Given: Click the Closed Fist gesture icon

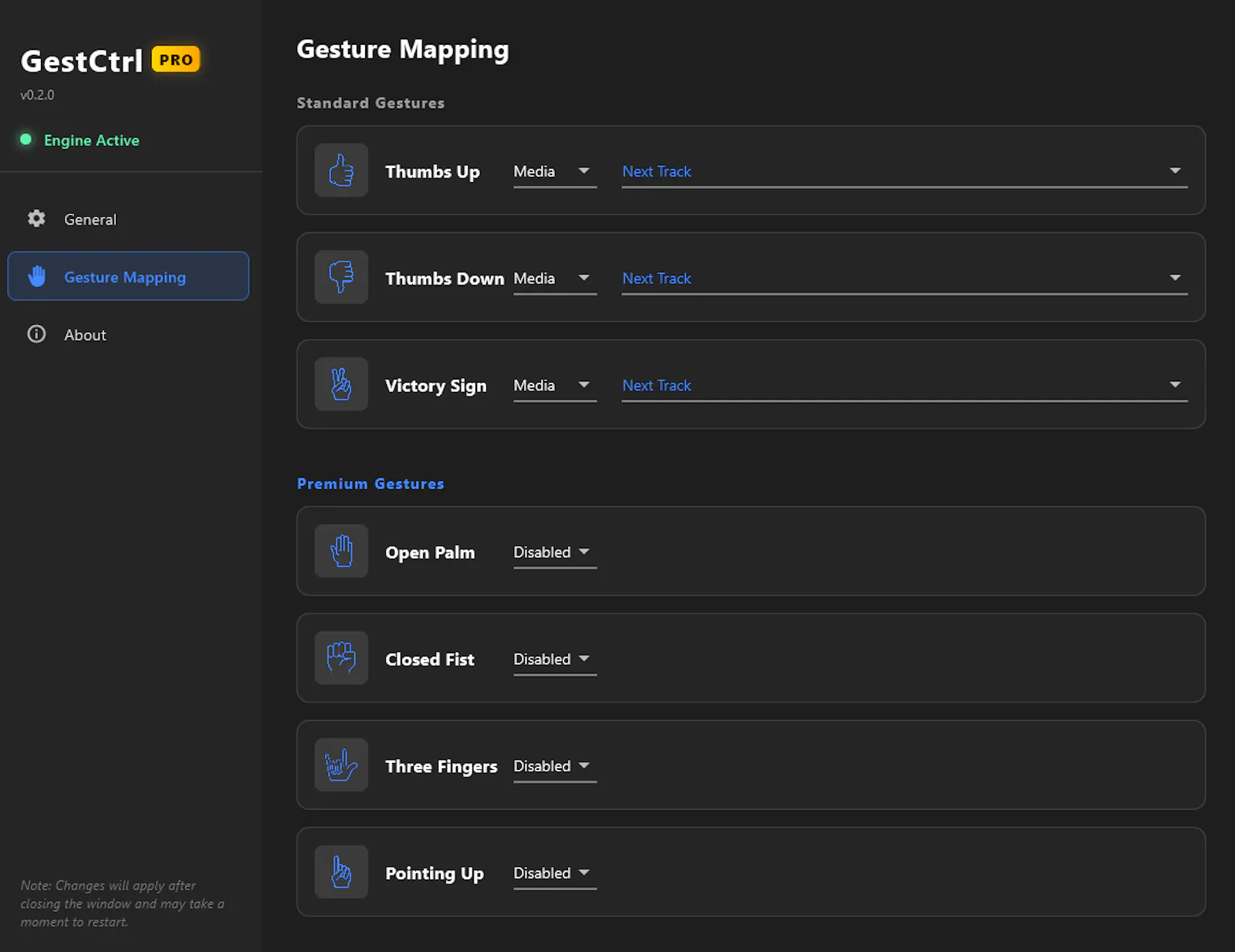Looking at the screenshot, I should pyautogui.click(x=341, y=658).
